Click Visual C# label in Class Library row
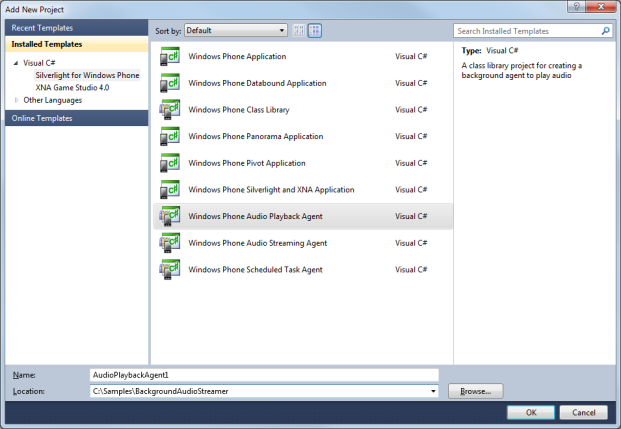 point(411,110)
